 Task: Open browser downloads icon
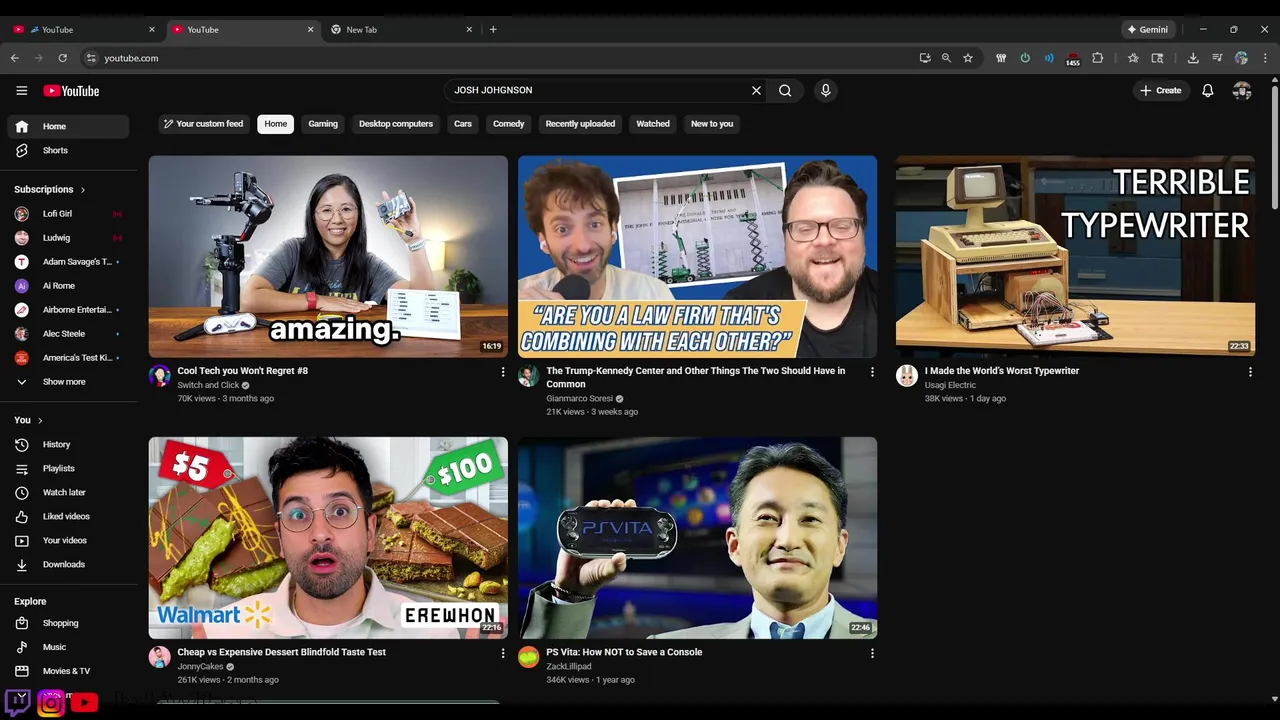[1193, 58]
